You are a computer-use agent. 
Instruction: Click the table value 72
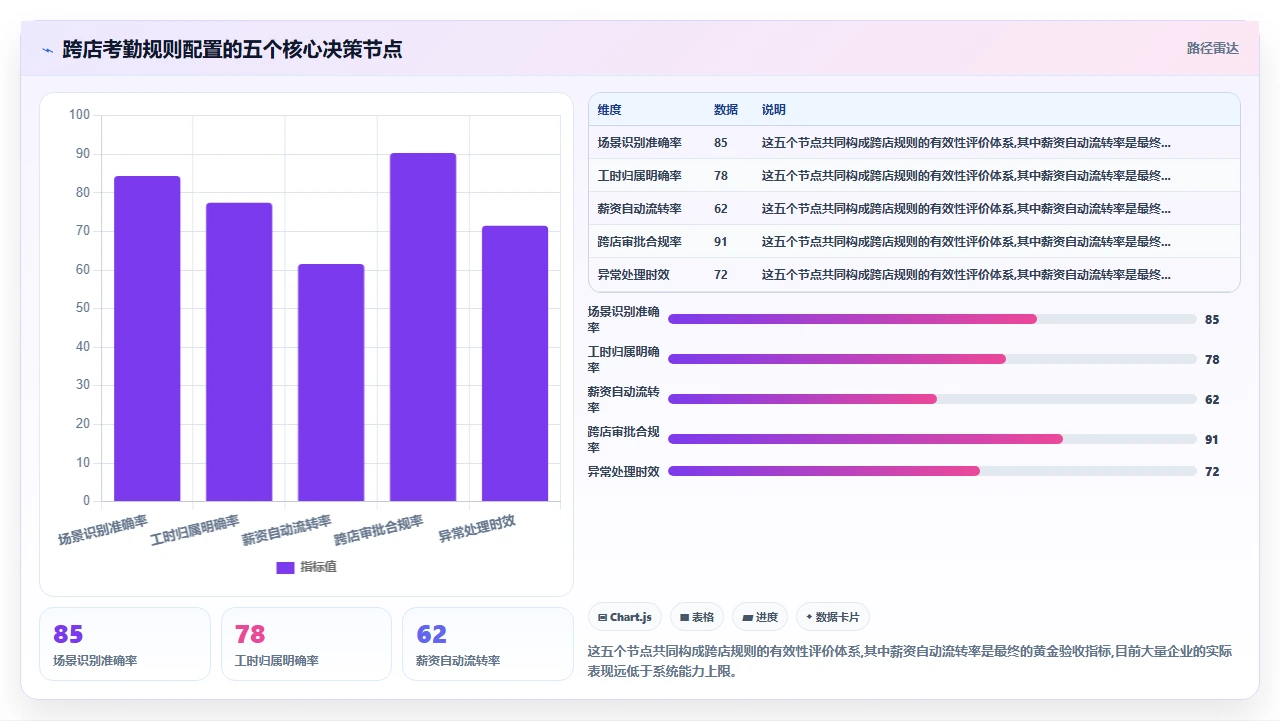721,275
